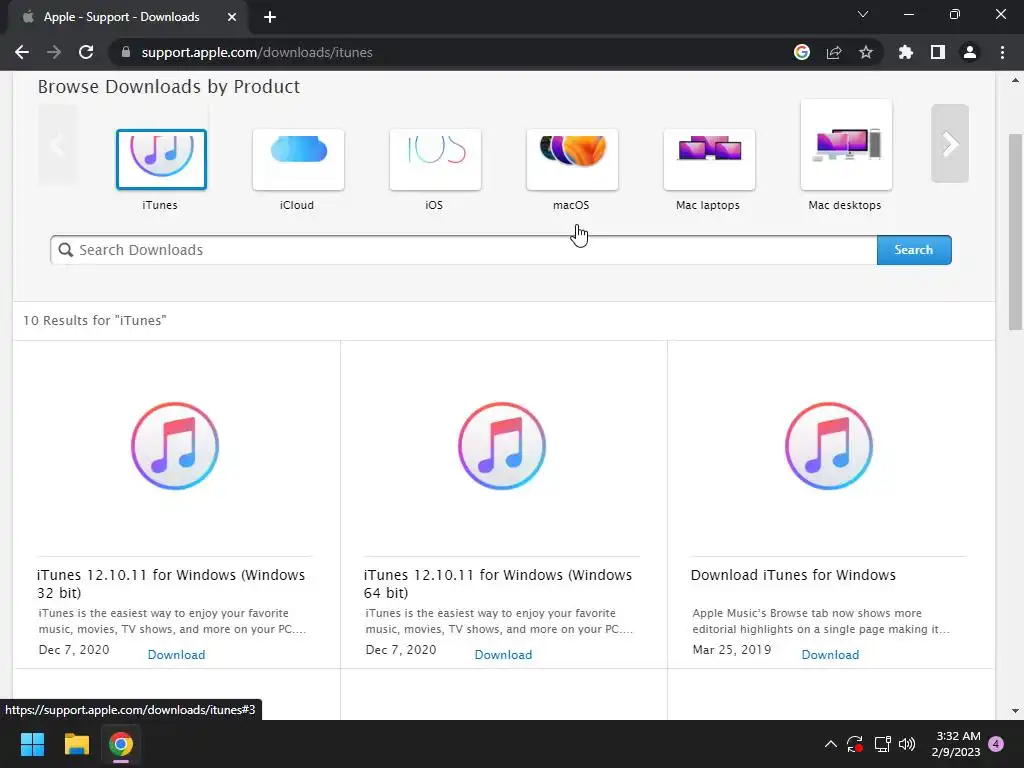Click the address bar URL
1024x768 pixels.
(257, 52)
